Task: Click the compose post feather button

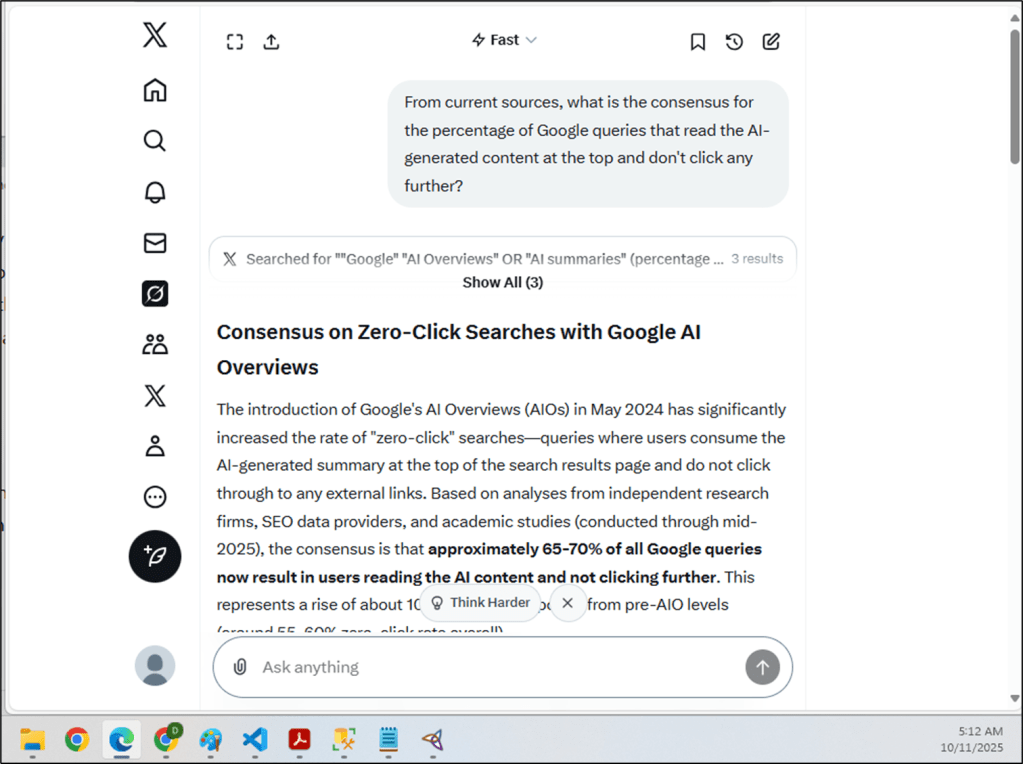Action: (155, 556)
